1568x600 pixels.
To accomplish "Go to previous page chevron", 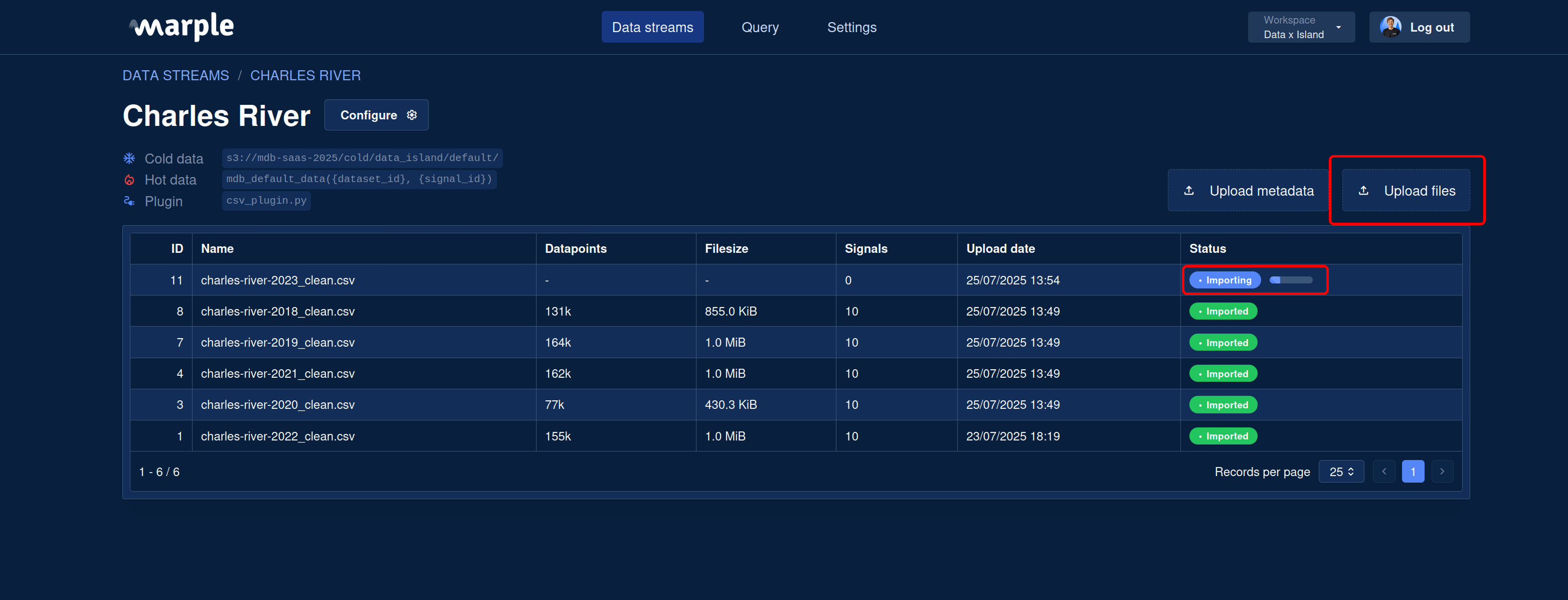I will [x=1383, y=472].
